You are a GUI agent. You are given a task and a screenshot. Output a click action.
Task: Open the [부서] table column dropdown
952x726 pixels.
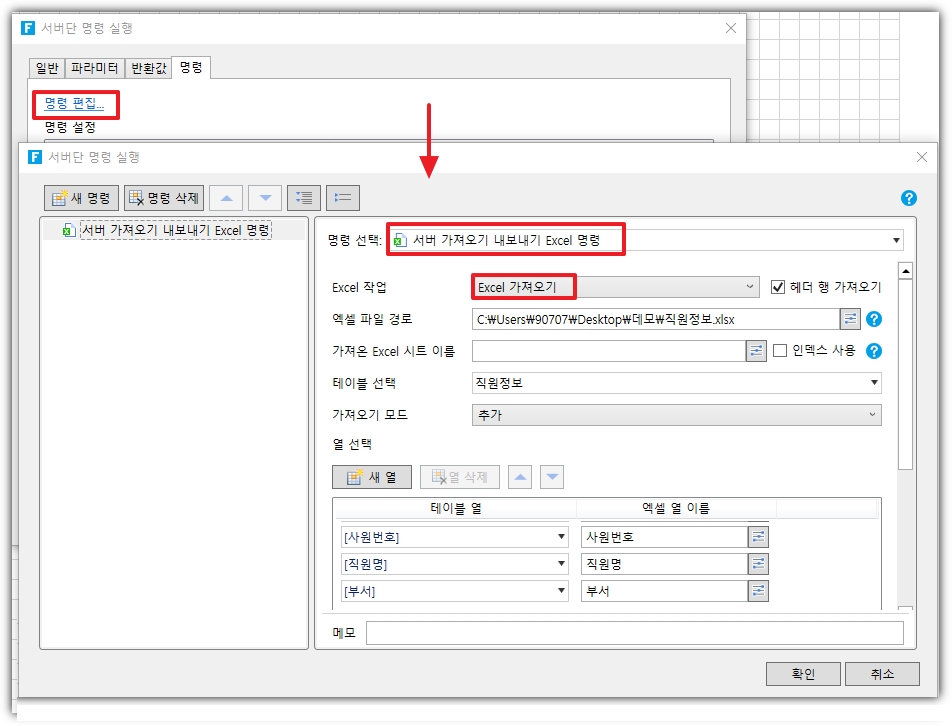454,591
